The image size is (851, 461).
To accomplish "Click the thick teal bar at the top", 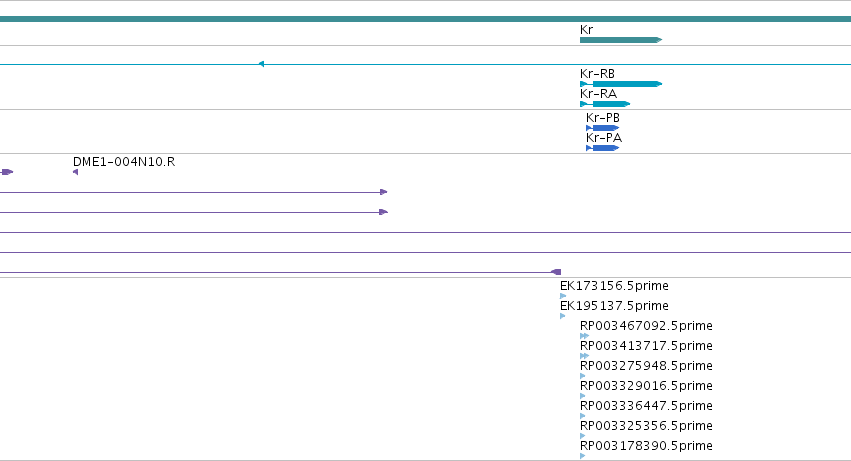I will tap(426, 19).
